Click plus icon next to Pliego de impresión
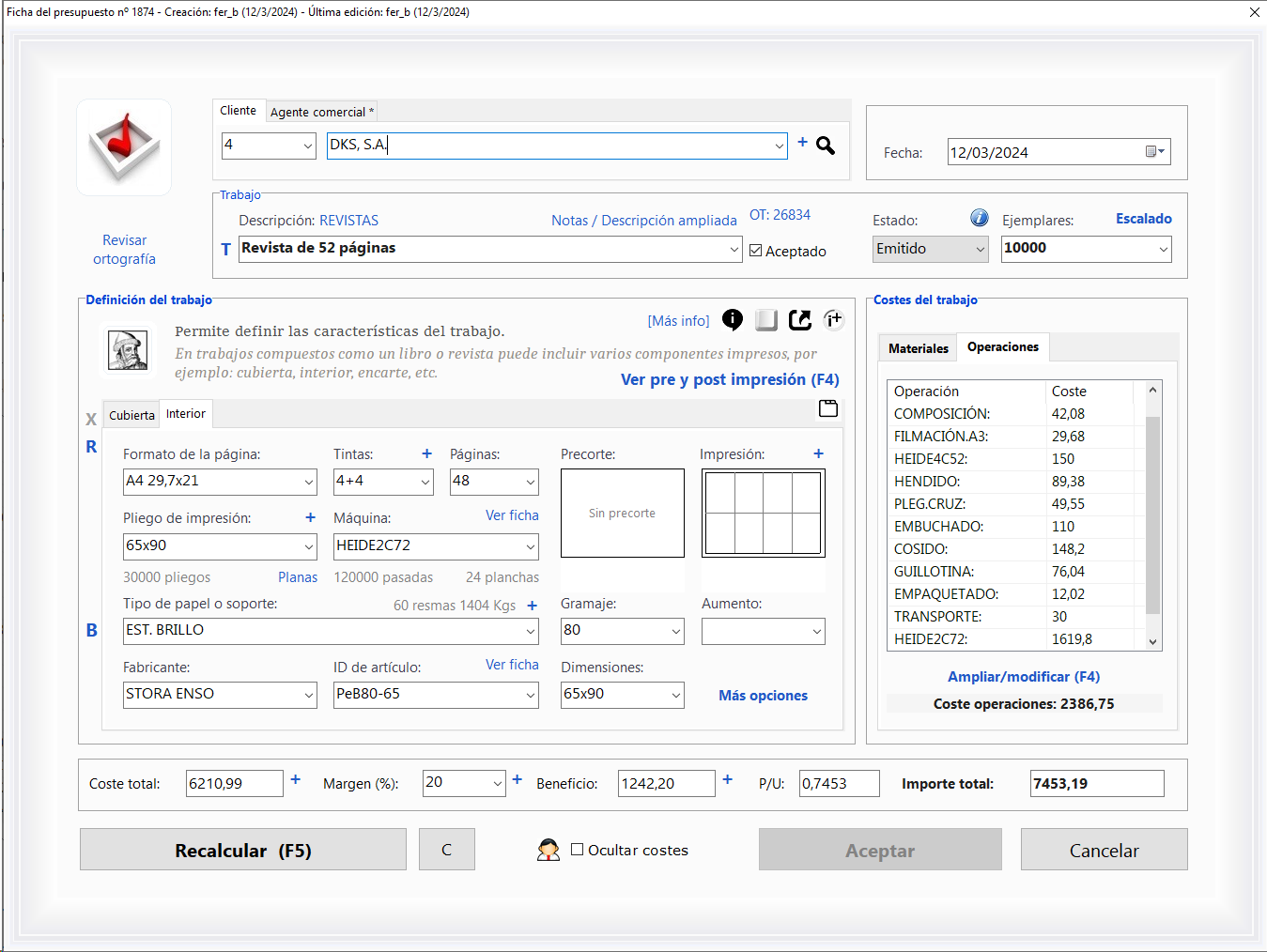Image resolution: width=1267 pixels, height=952 pixels. tap(310, 517)
